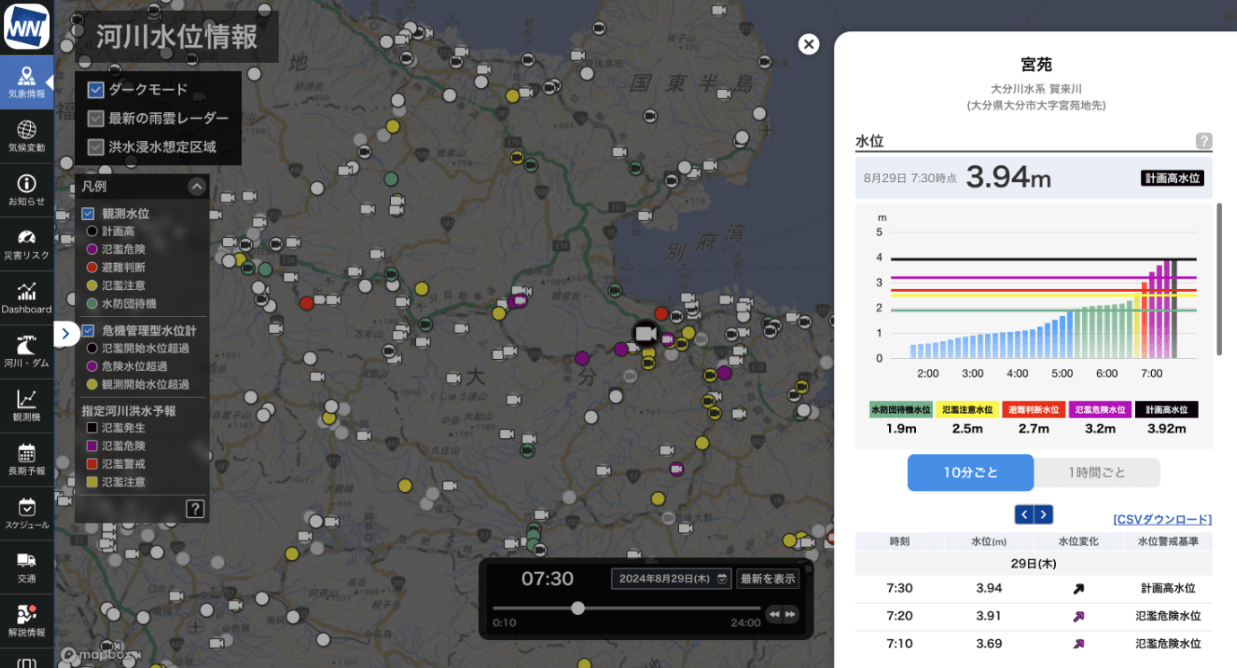Click the CSVダウンロード link

pyautogui.click(x=1162, y=519)
